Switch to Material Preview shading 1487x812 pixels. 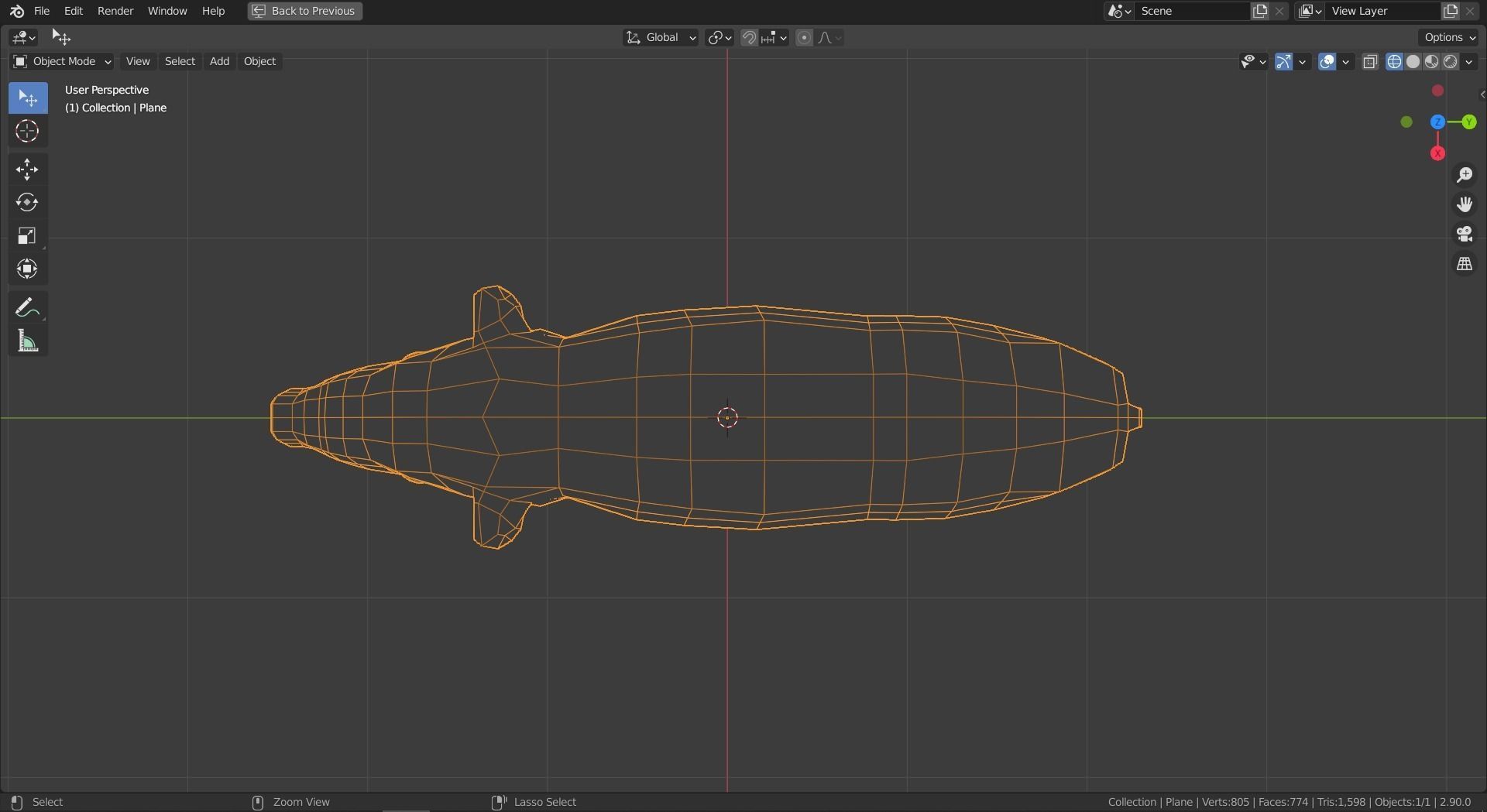tap(1431, 62)
